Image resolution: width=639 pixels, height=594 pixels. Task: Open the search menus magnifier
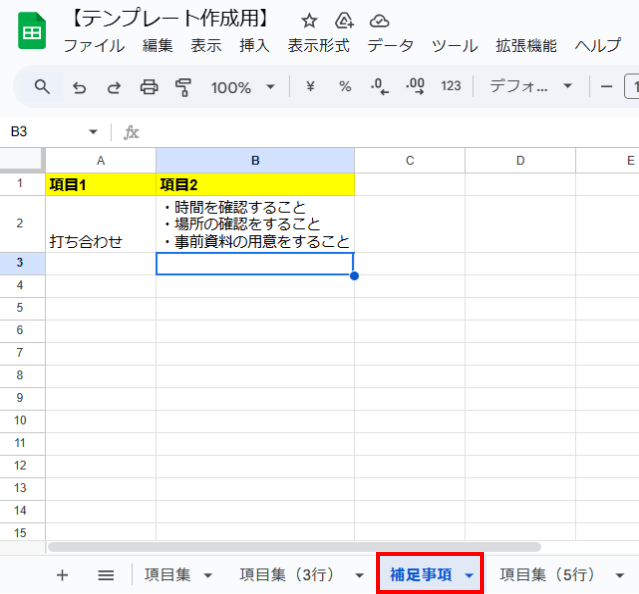click(x=42, y=87)
